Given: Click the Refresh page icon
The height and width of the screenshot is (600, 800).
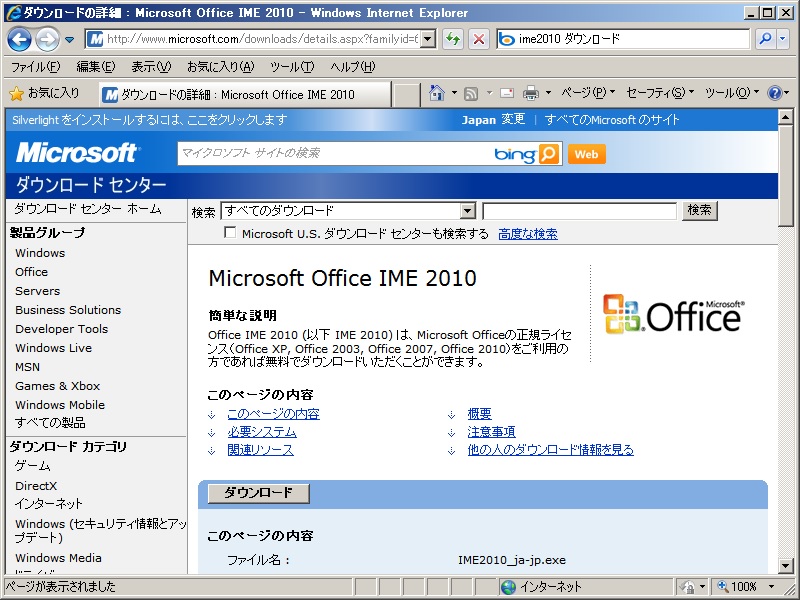Looking at the screenshot, I should tap(453, 39).
